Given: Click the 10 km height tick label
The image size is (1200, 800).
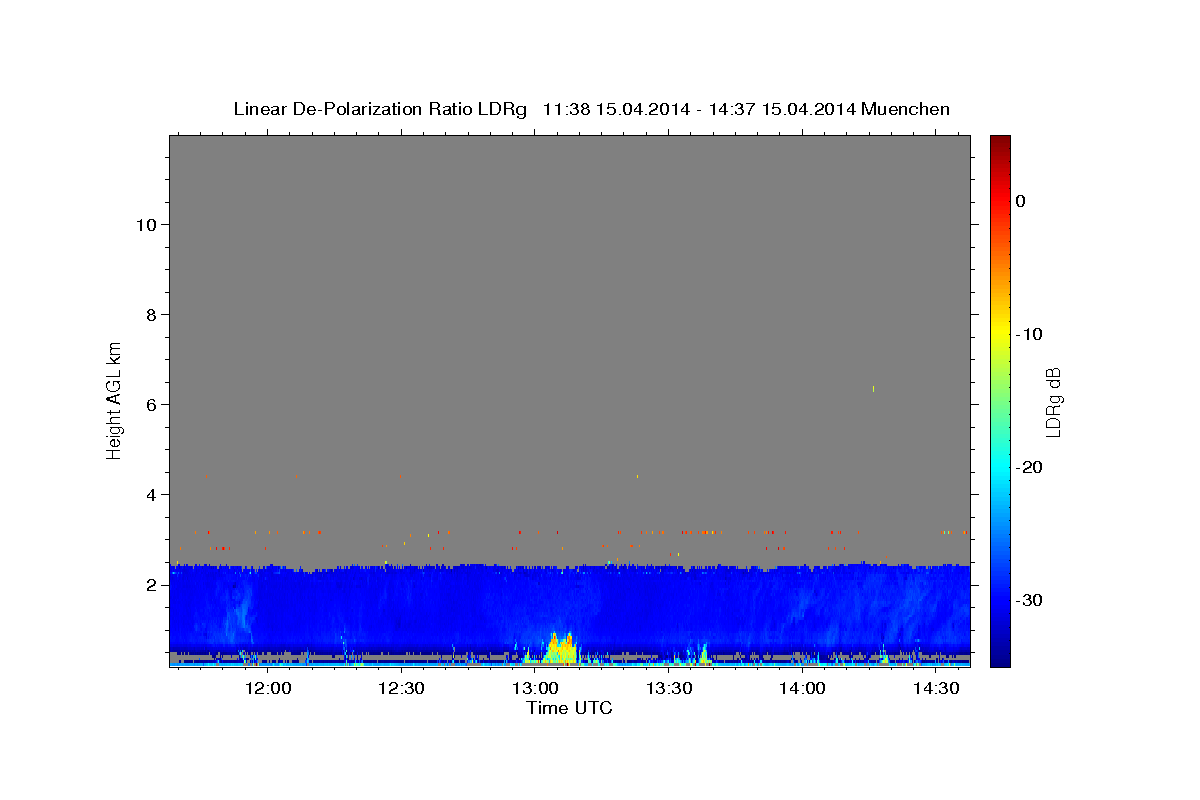Looking at the screenshot, I should 145,224.
